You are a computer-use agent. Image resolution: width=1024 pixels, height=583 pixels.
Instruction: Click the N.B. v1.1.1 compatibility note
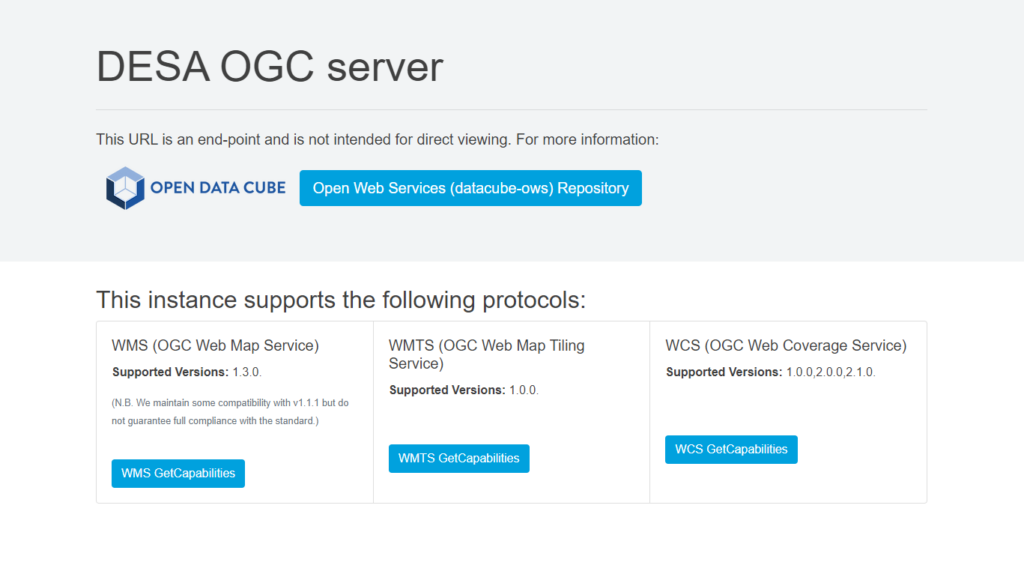229,411
